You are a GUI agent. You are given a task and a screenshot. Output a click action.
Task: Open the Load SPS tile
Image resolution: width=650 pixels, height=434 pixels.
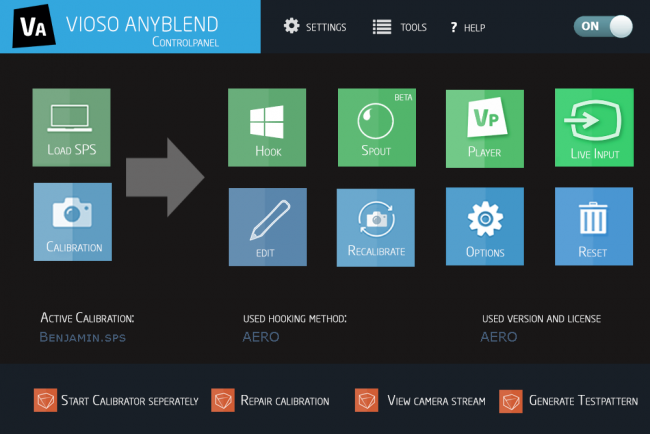(71, 127)
